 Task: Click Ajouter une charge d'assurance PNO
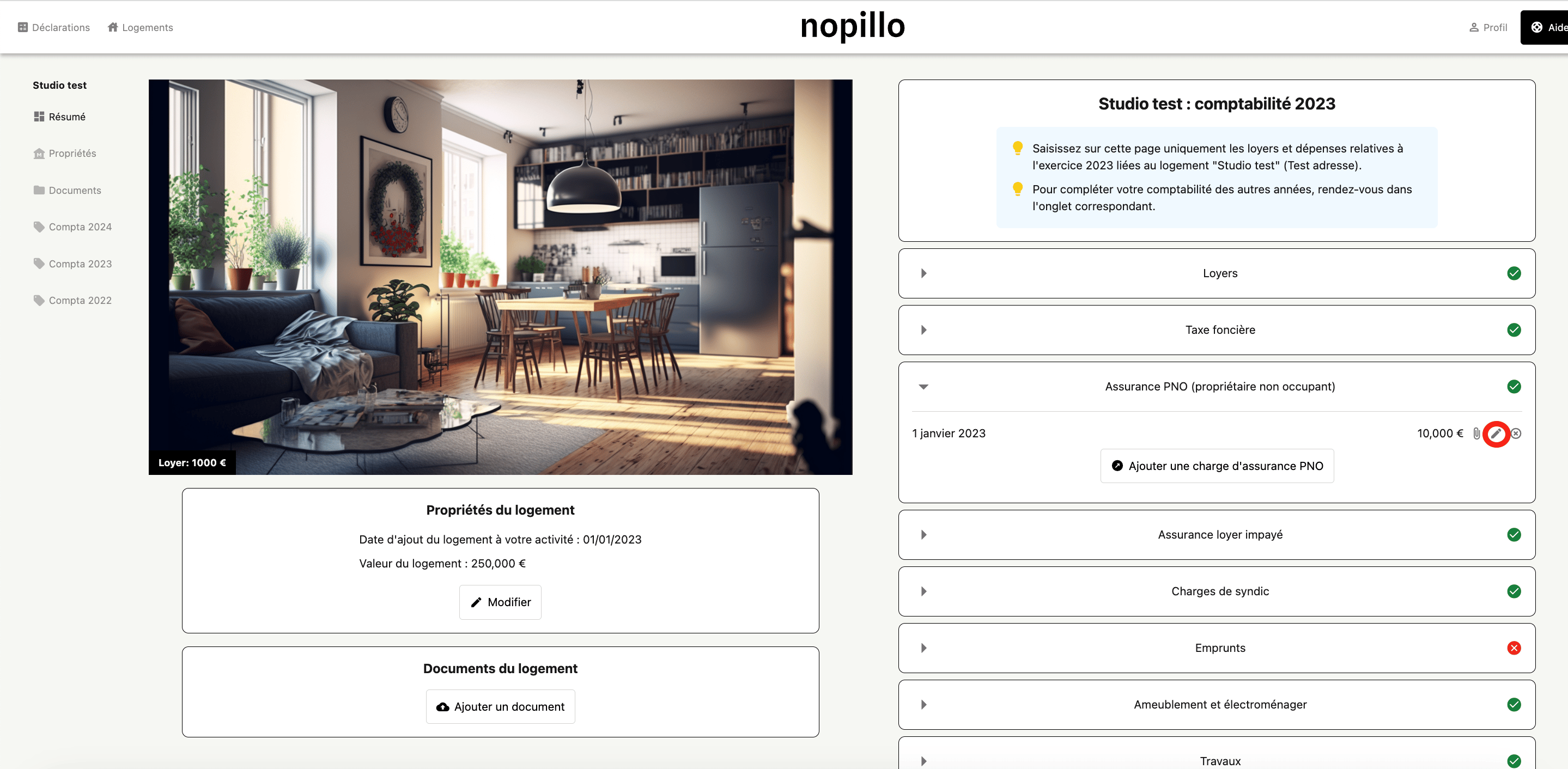pyautogui.click(x=1216, y=466)
